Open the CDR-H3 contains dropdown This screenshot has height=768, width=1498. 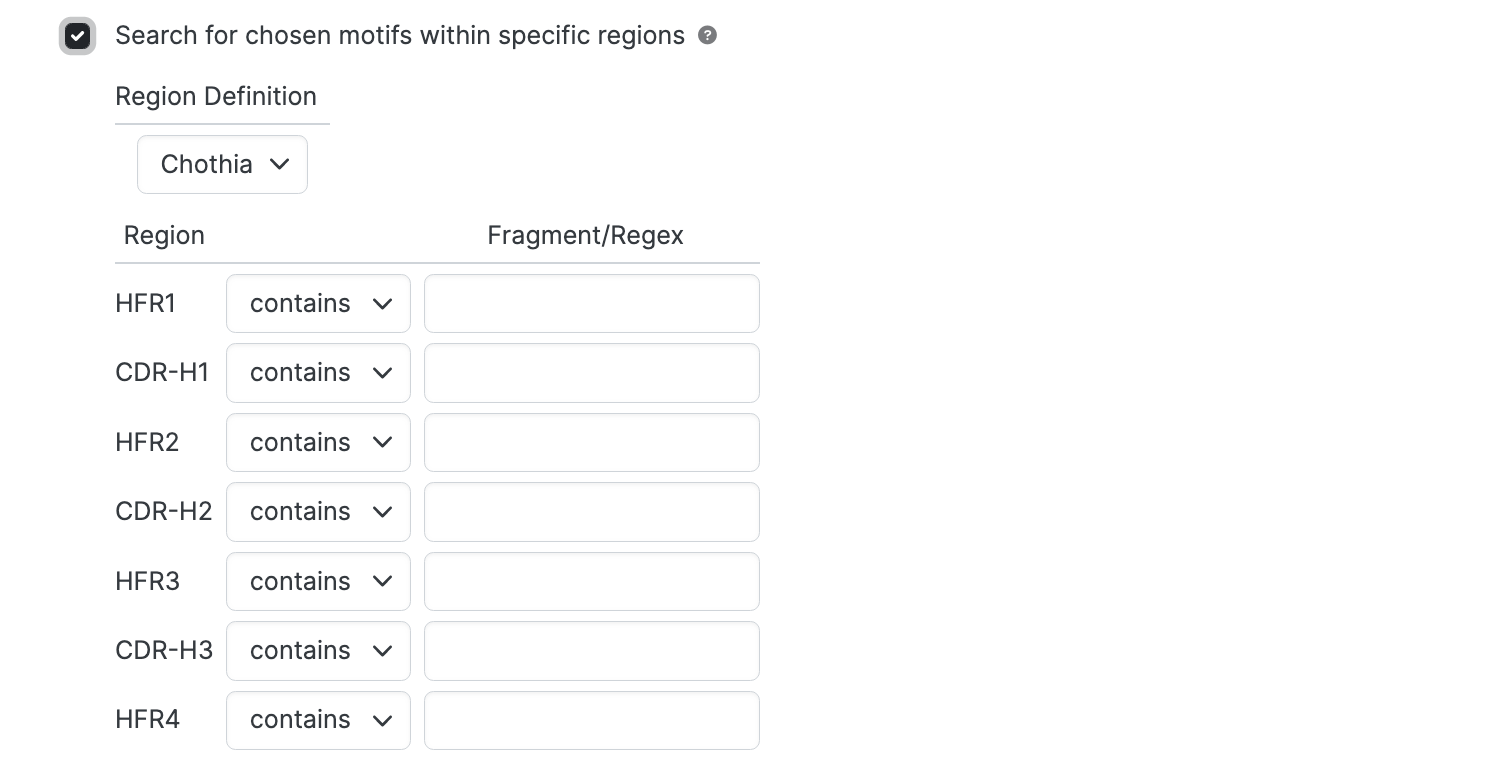point(318,651)
